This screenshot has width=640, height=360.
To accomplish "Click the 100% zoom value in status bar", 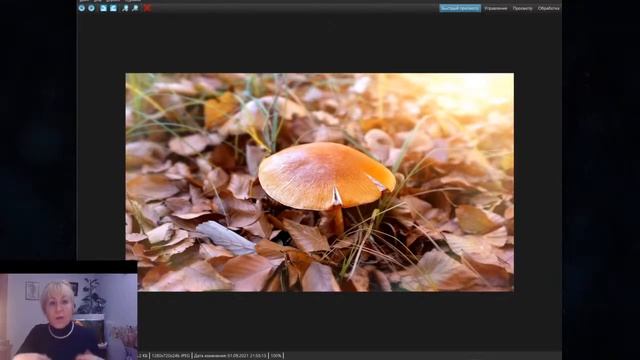I will 276,356.
